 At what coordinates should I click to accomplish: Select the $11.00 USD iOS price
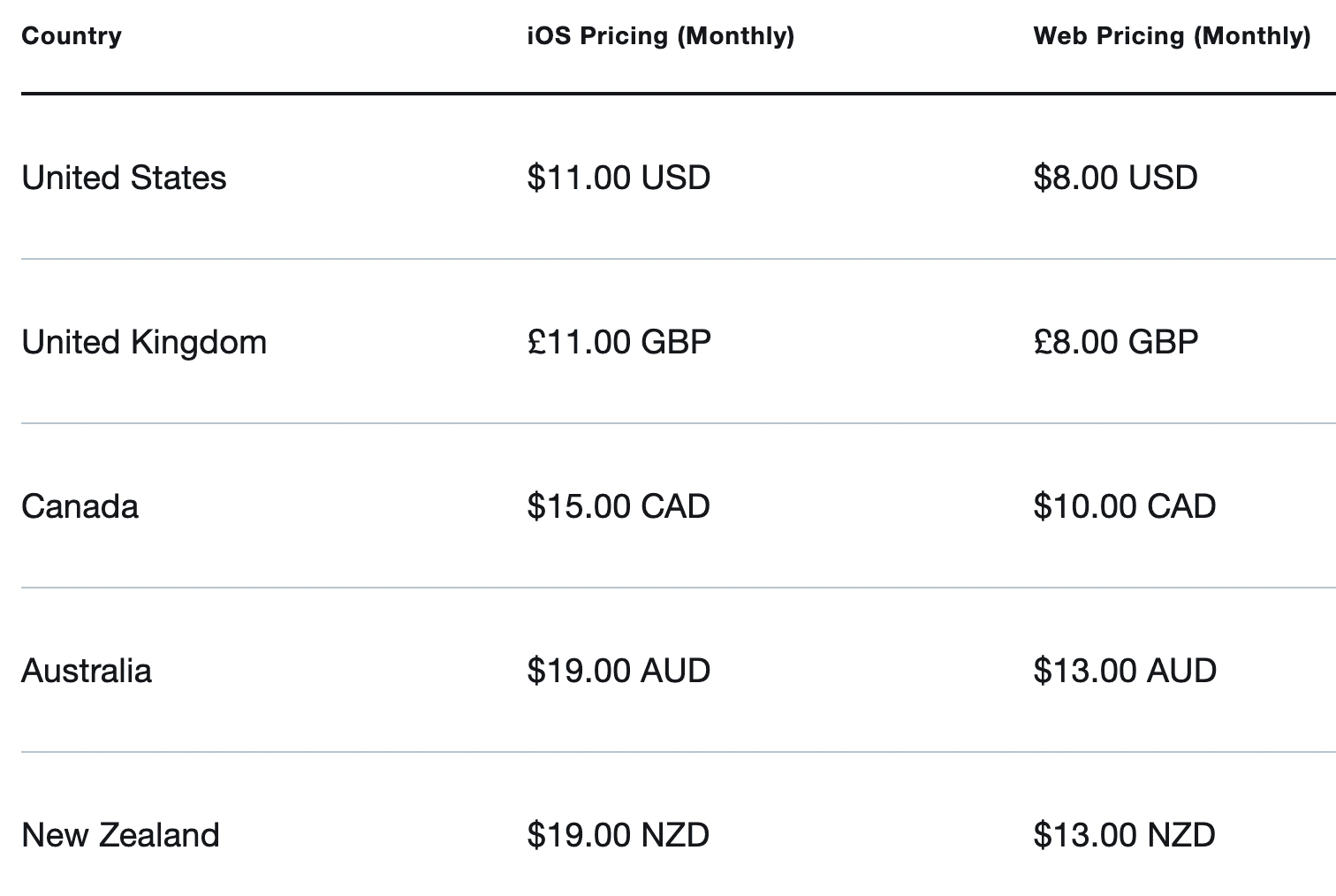coord(619,178)
